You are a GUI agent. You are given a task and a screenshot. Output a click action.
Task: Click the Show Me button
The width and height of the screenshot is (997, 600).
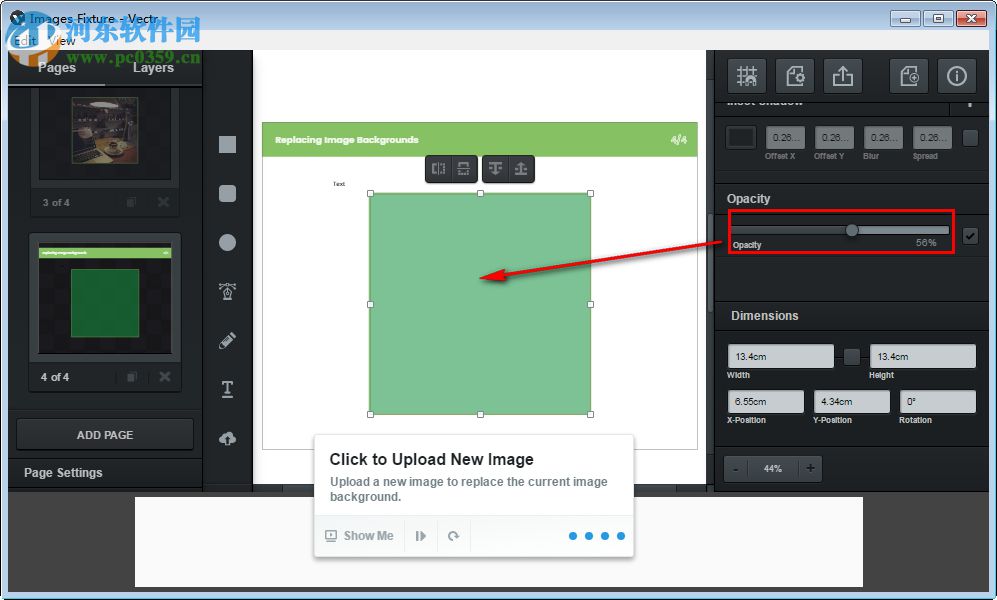click(x=360, y=536)
